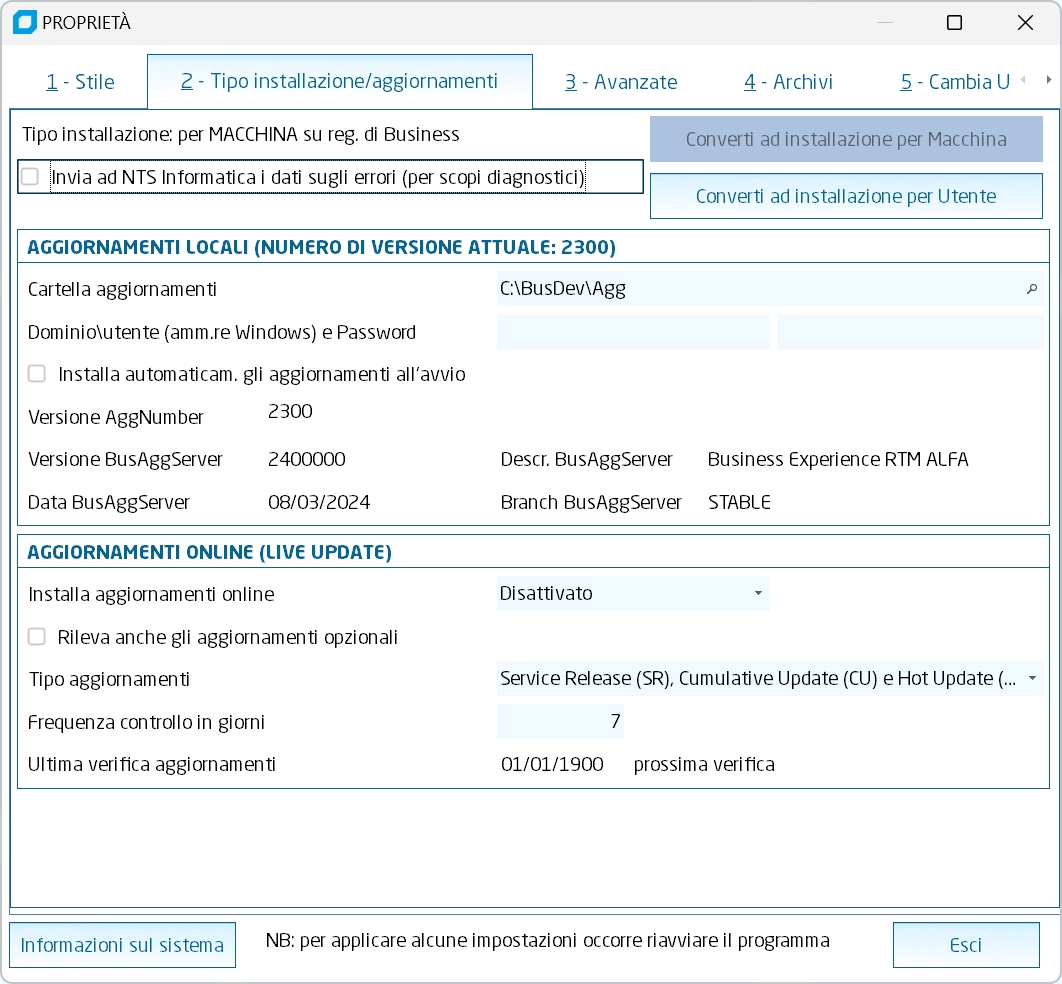This screenshot has height=984, width=1062.
Task: Click the AGGIORNAMENTI LOCALI section header
Action: click(322, 247)
